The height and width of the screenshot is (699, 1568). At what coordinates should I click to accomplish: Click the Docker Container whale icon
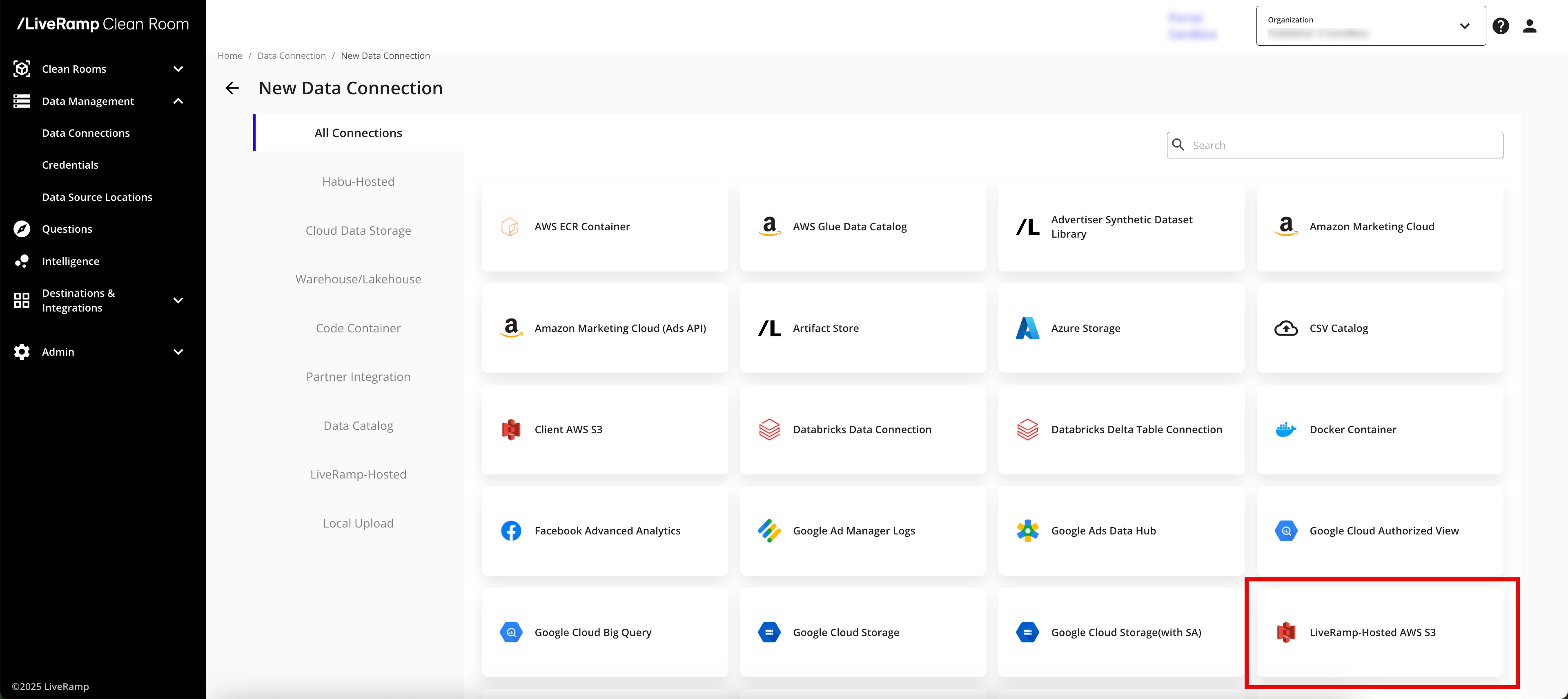point(1285,429)
